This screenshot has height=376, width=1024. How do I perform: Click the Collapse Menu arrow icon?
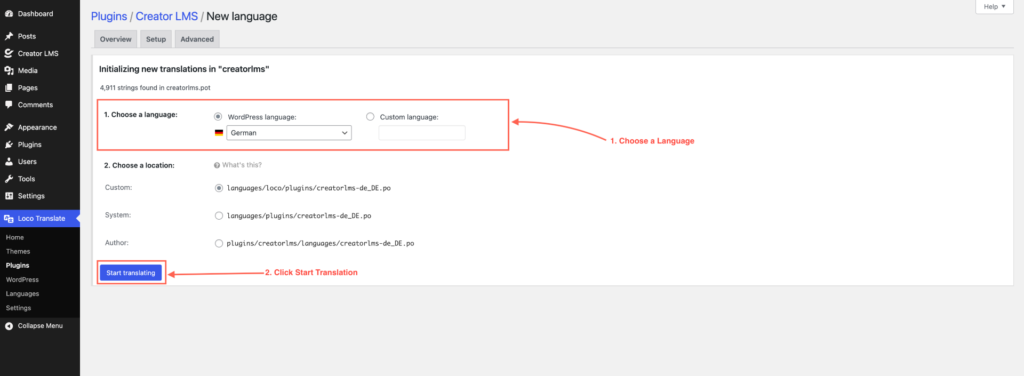point(9,326)
